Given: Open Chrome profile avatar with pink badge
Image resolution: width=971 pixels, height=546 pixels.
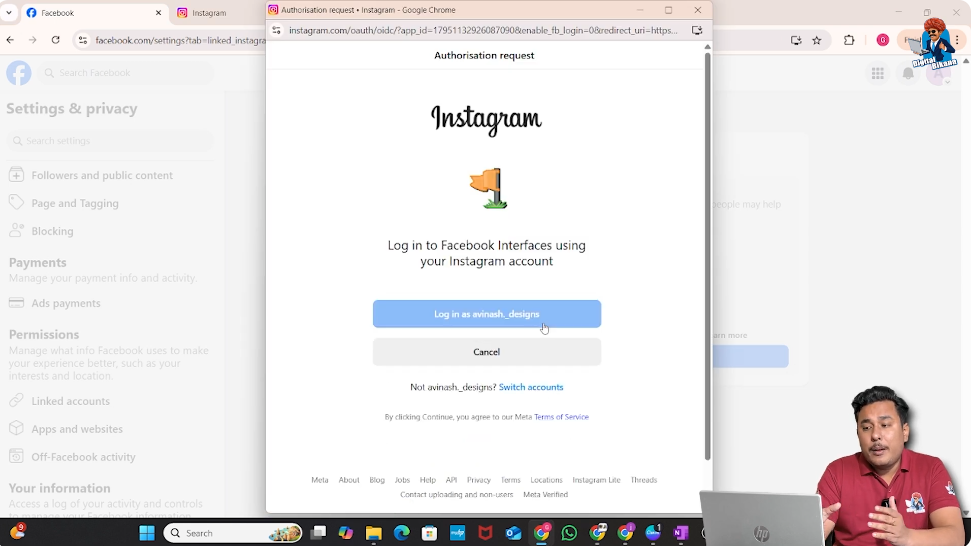Looking at the screenshot, I should tap(882, 40).
